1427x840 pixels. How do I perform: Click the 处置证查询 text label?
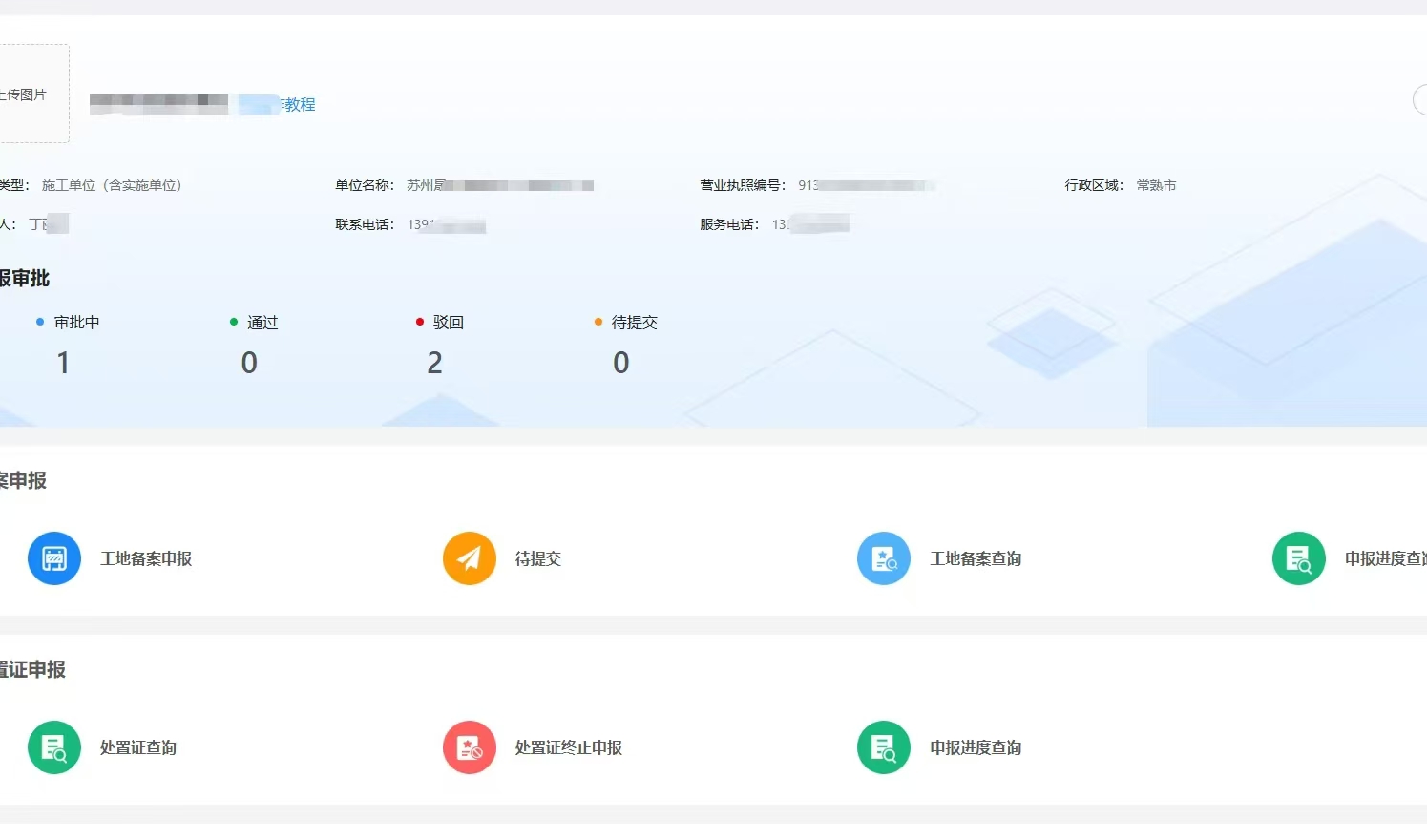(138, 748)
